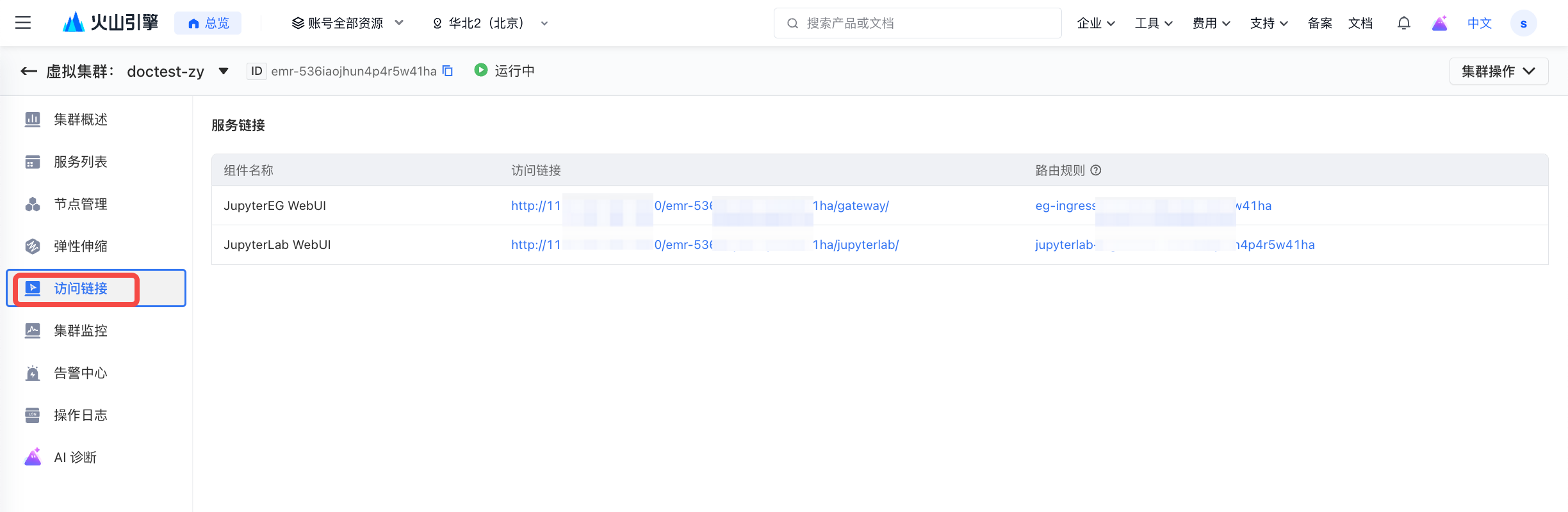Select 集群监控 from the sidebar

pyautogui.click(x=81, y=331)
